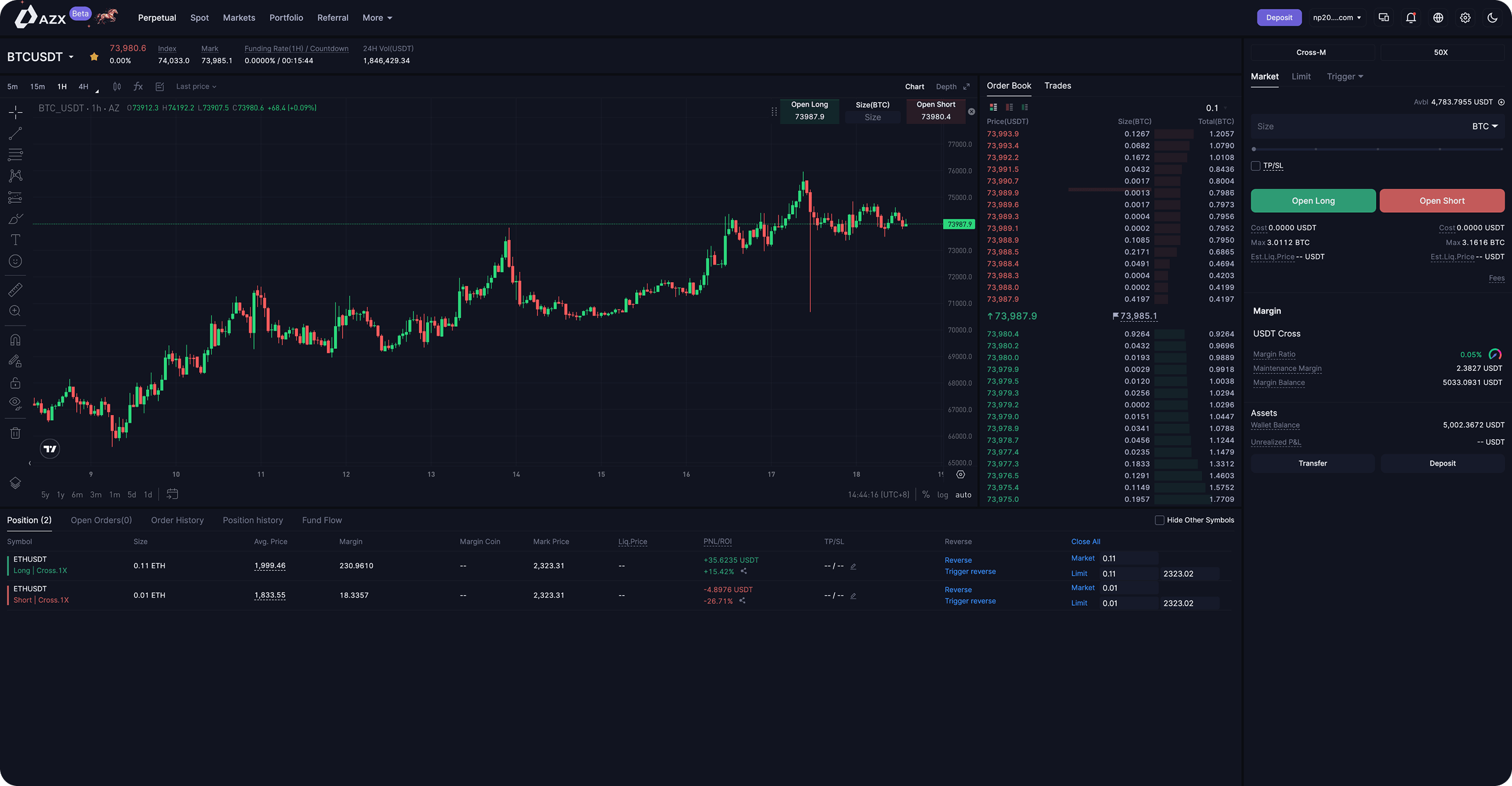Click the Close All link
The image size is (1512, 786).
1085,542
